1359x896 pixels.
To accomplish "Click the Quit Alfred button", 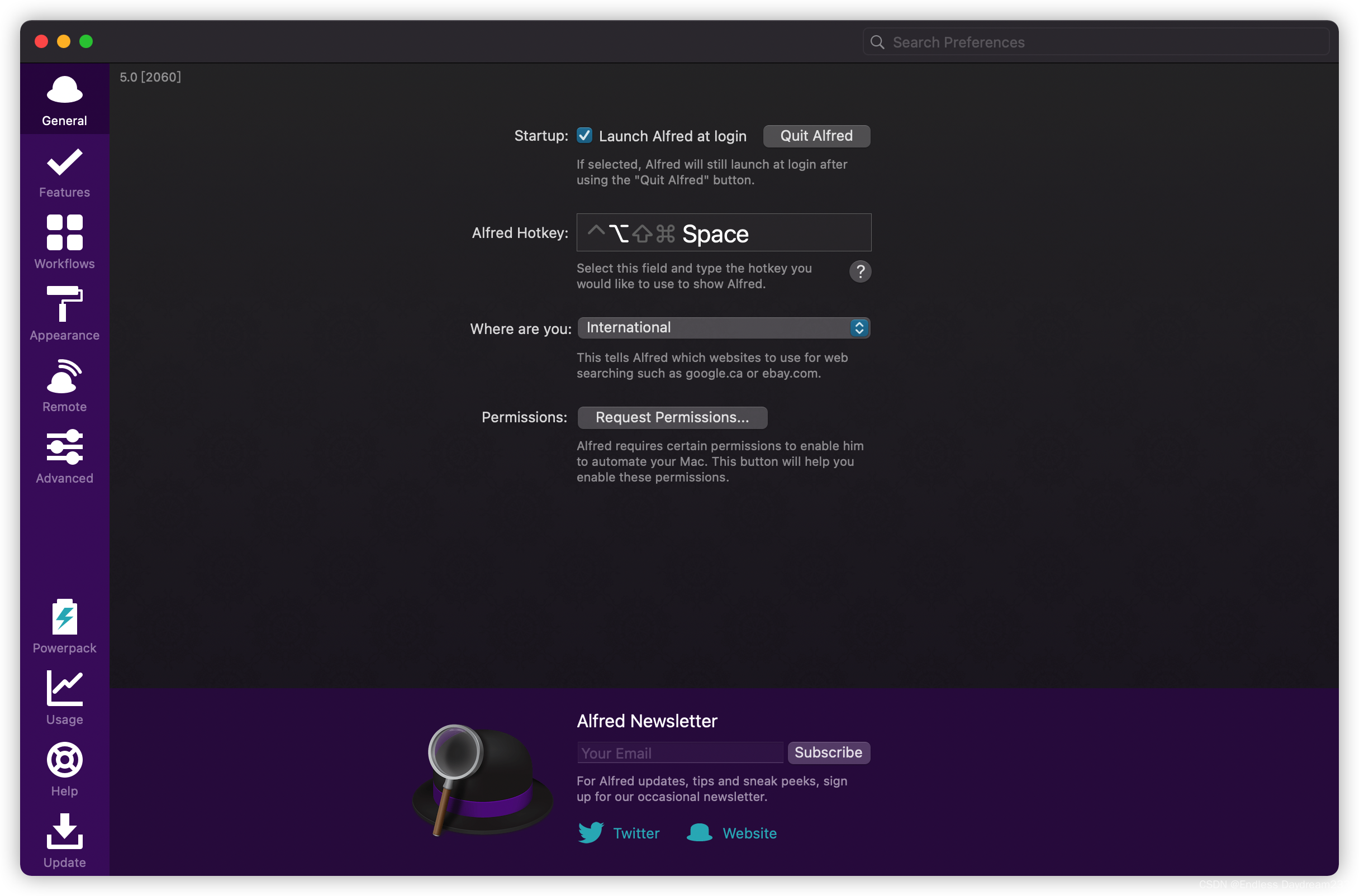I will coord(816,136).
